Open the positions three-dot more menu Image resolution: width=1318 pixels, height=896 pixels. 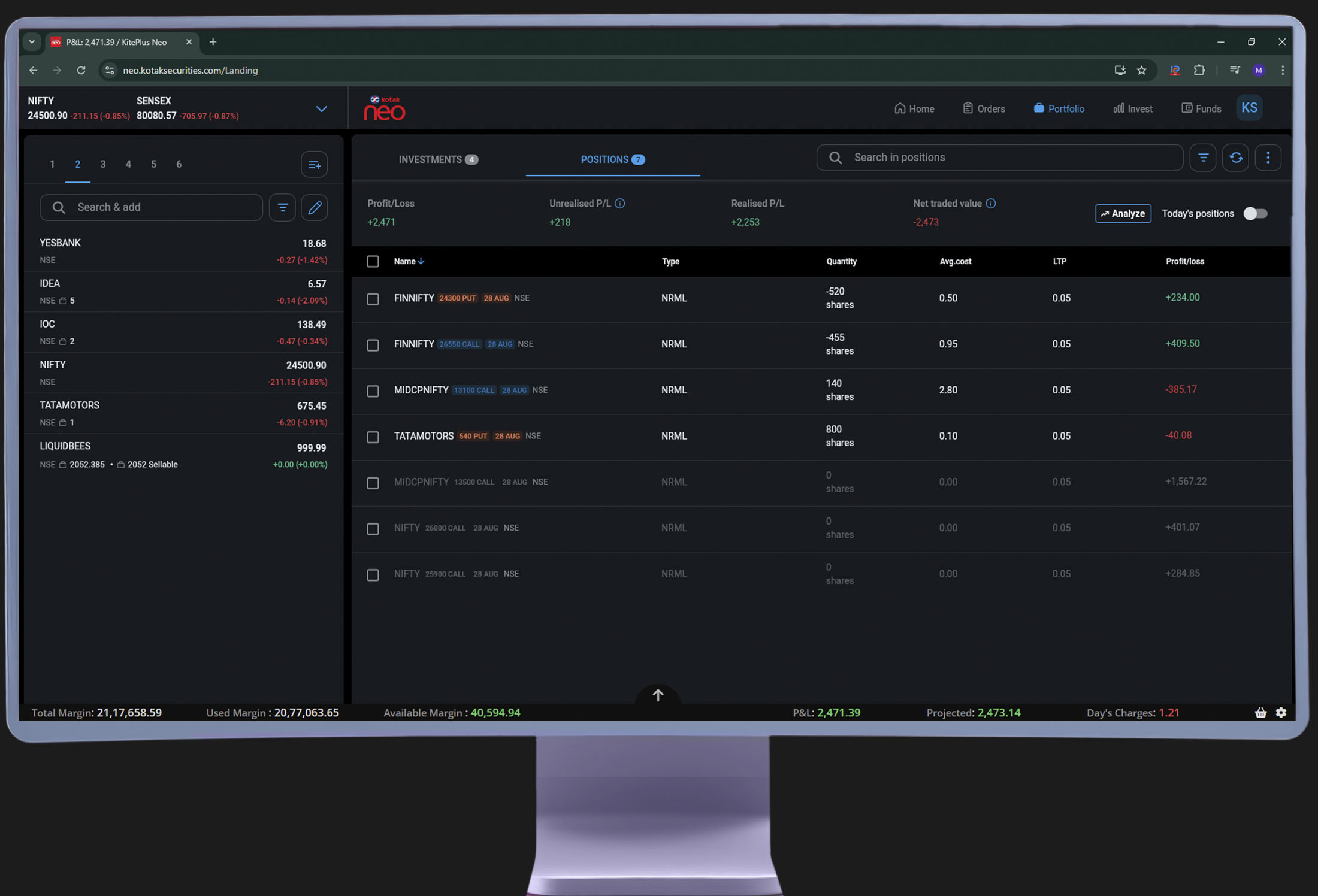click(1268, 158)
